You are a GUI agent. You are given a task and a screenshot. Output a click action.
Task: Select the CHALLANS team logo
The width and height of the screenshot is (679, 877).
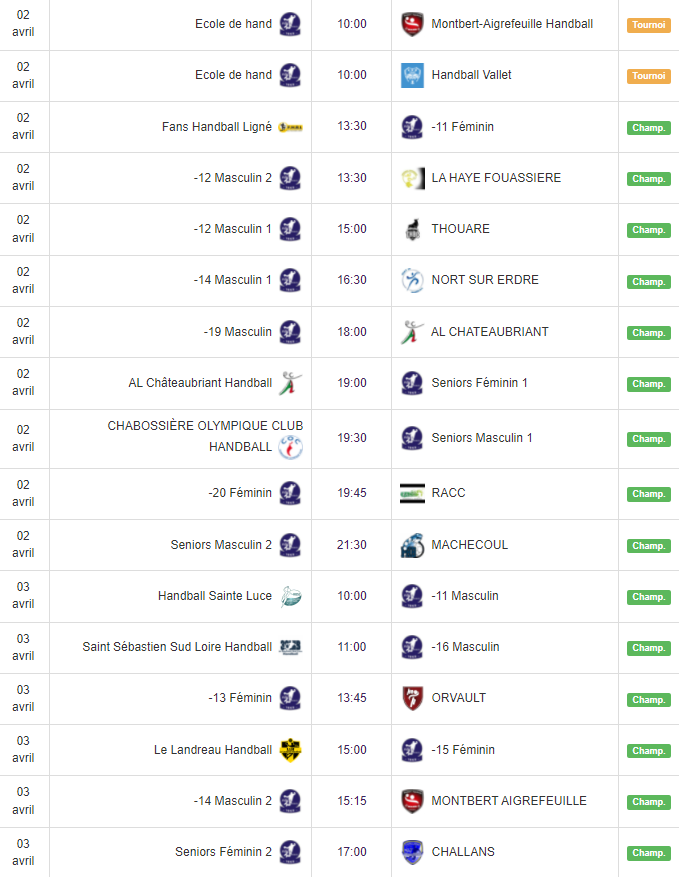coord(412,852)
